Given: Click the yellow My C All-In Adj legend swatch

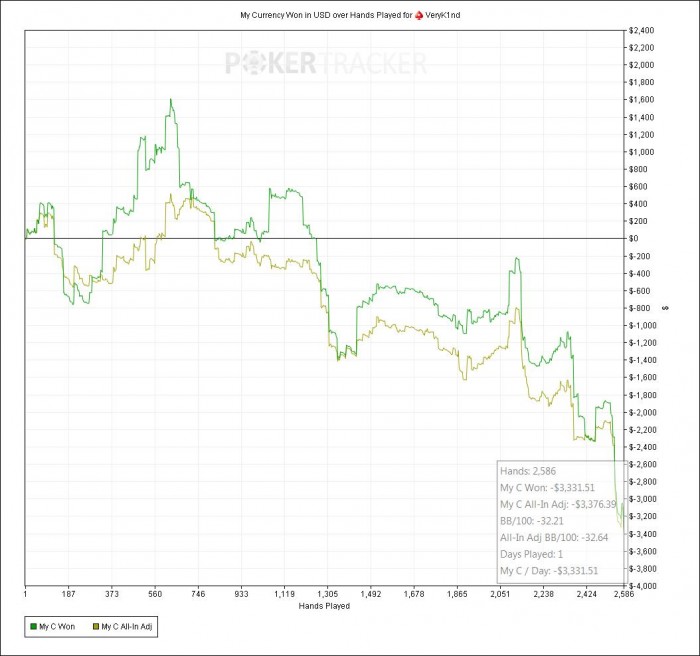Looking at the screenshot, I should click(96, 627).
